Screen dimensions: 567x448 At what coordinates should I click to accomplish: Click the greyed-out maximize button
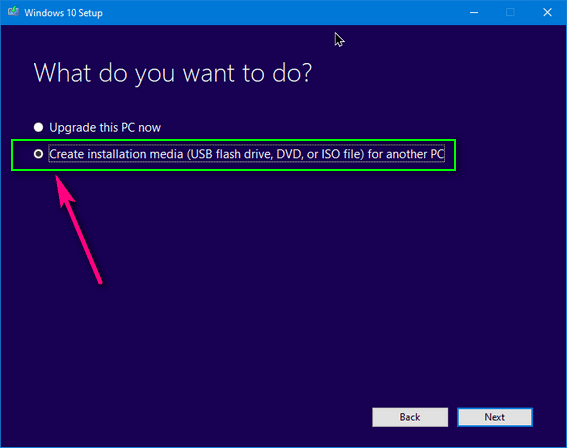510,13
